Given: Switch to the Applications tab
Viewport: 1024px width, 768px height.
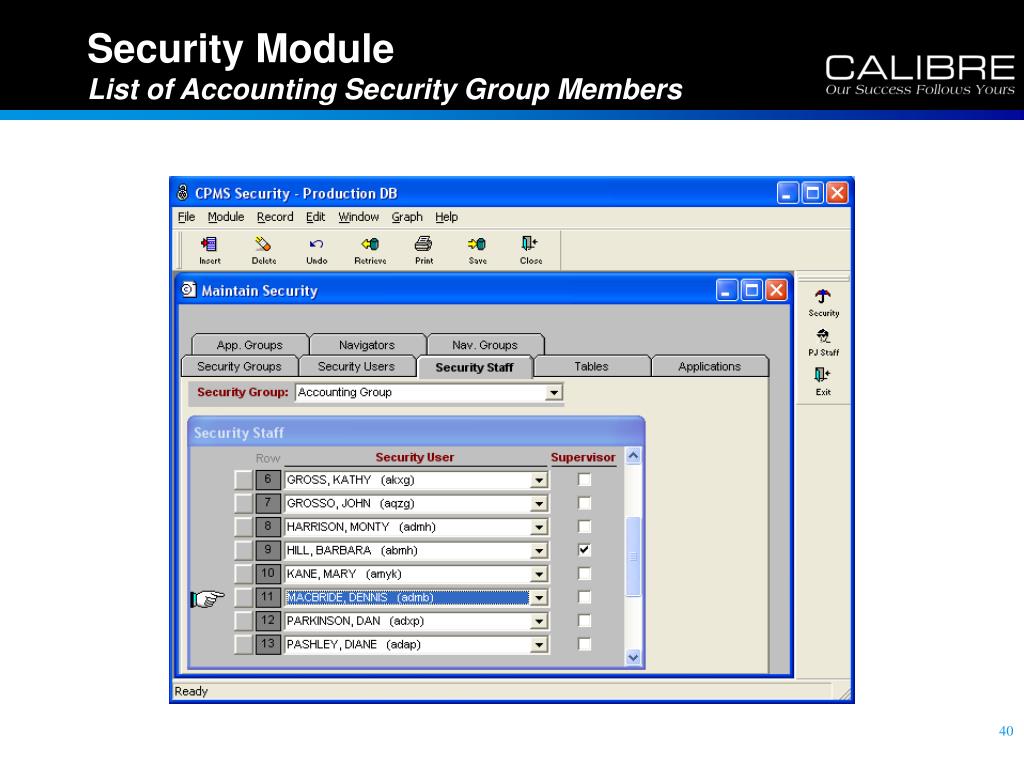Looking at the screenshot, I should pyautogui.click(x=709, y=366).
